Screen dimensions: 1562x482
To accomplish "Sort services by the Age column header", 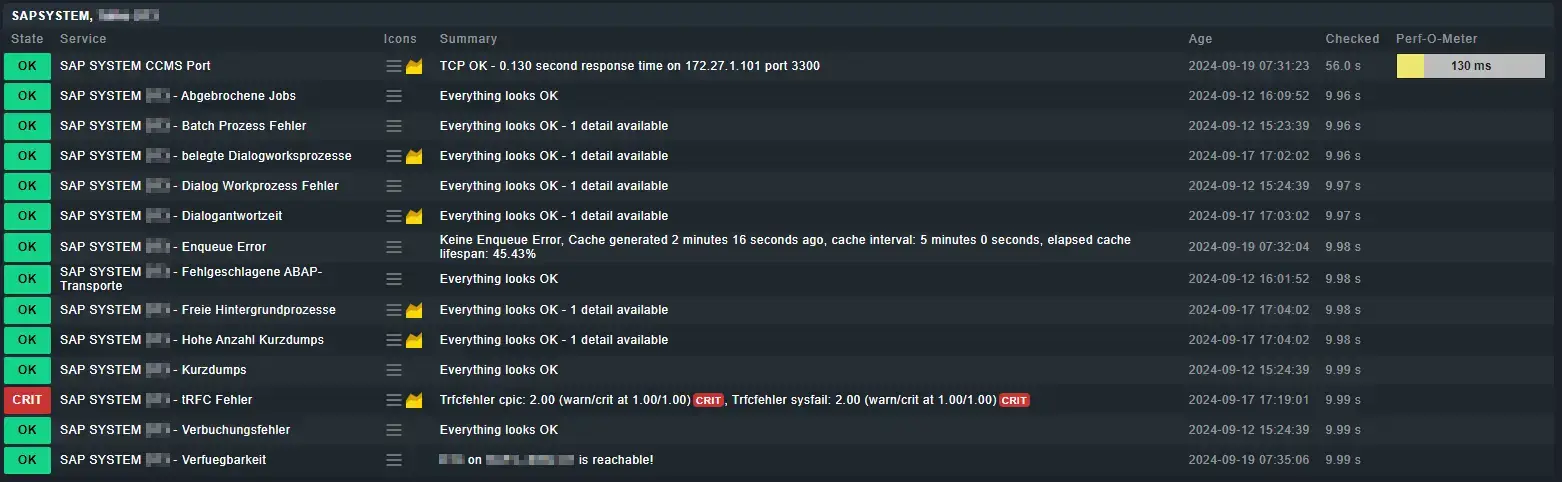I will [x=1200, y=39].
